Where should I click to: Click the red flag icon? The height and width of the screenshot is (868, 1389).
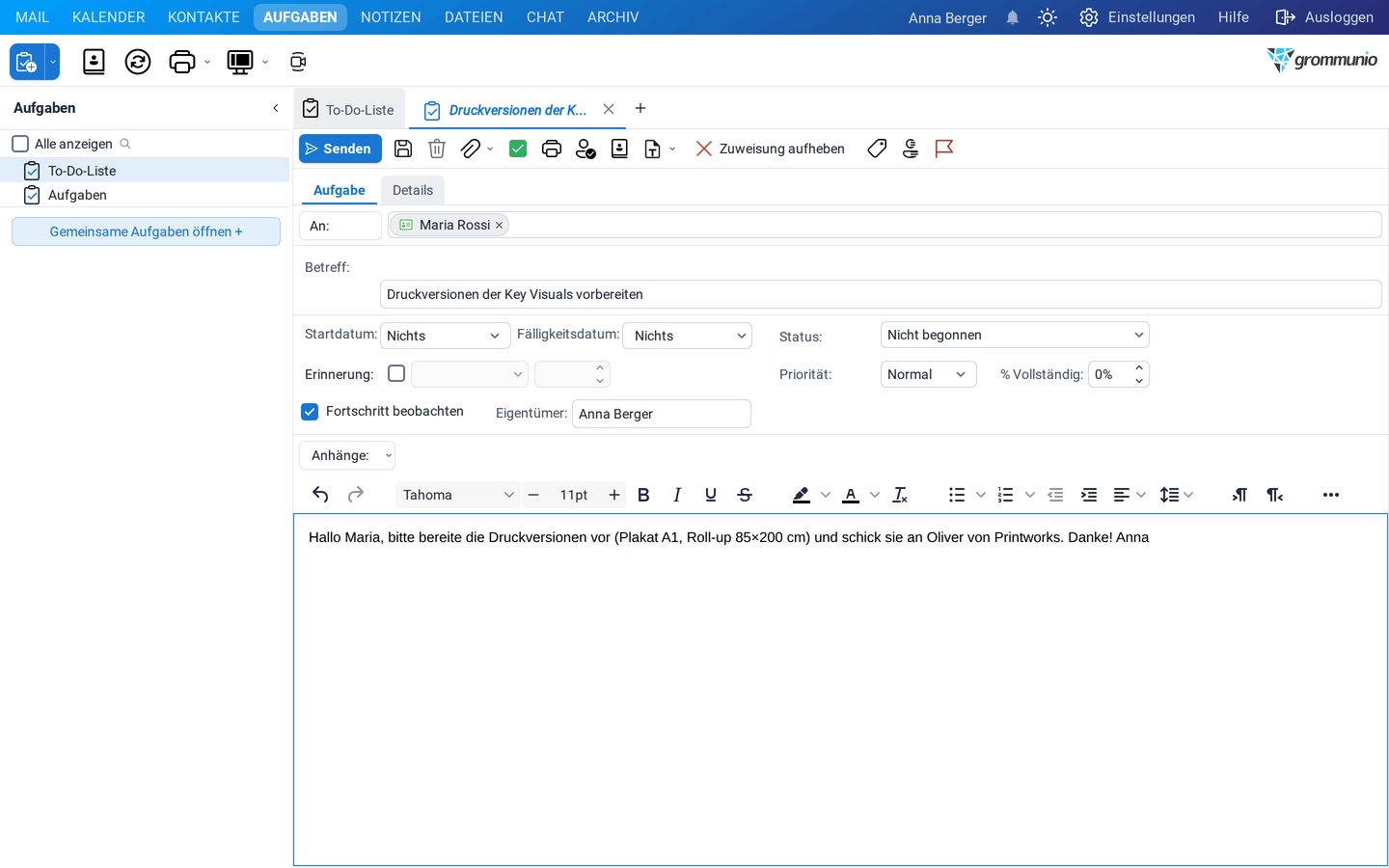click(944, 149)
